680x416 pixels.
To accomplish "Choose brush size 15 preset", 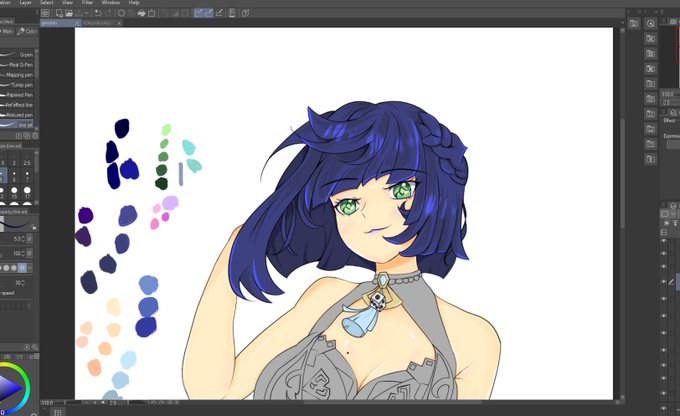I will point(14,193).
